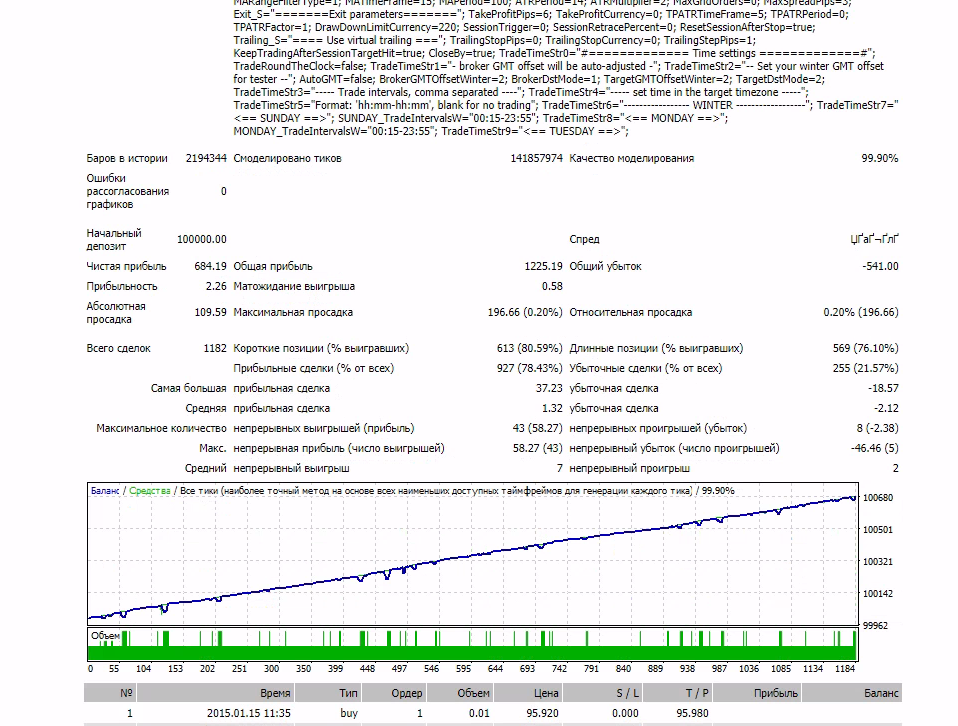Click the 'Чистая прибыль' label

pos(126,266)
